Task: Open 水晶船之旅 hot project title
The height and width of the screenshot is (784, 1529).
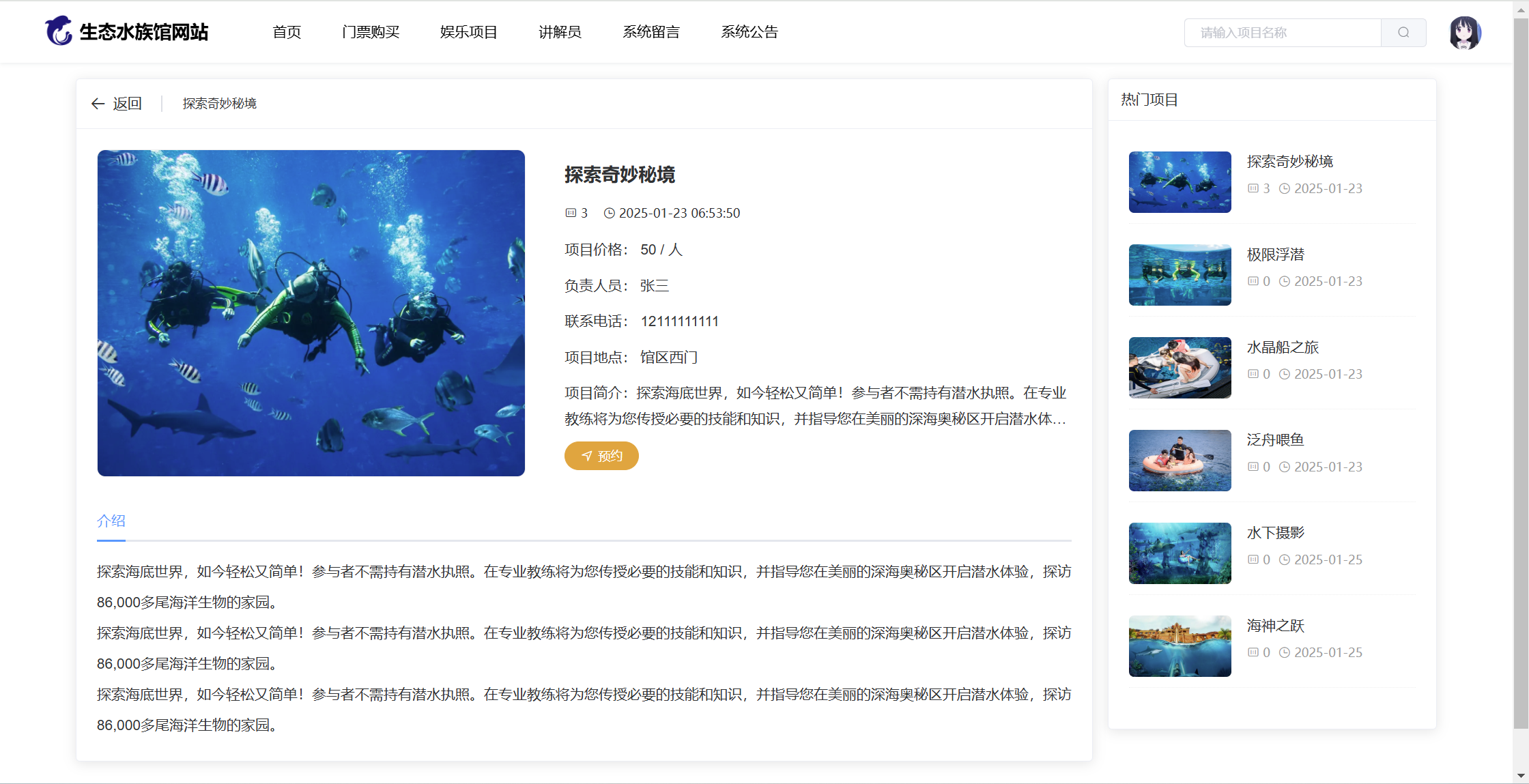Action: [x=1283, y=347]
